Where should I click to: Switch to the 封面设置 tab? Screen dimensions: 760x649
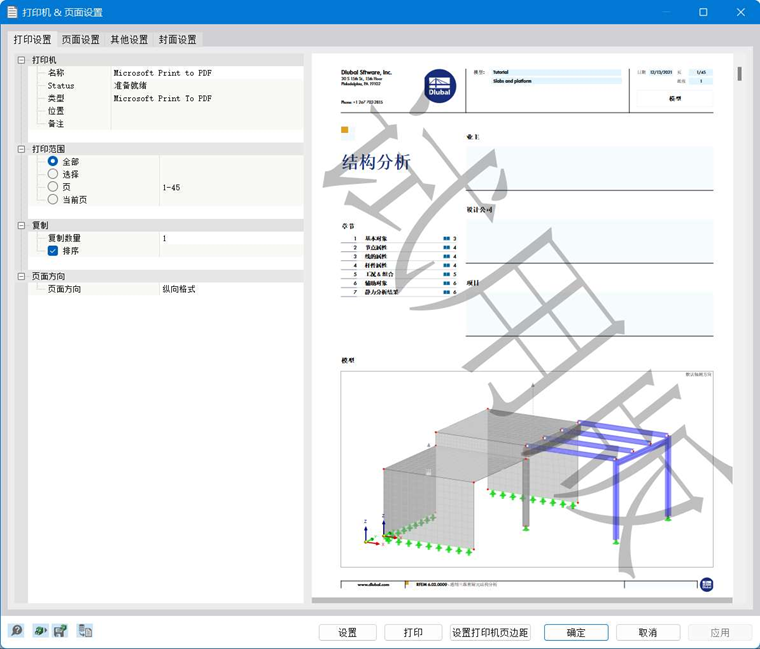pos(177,39)
